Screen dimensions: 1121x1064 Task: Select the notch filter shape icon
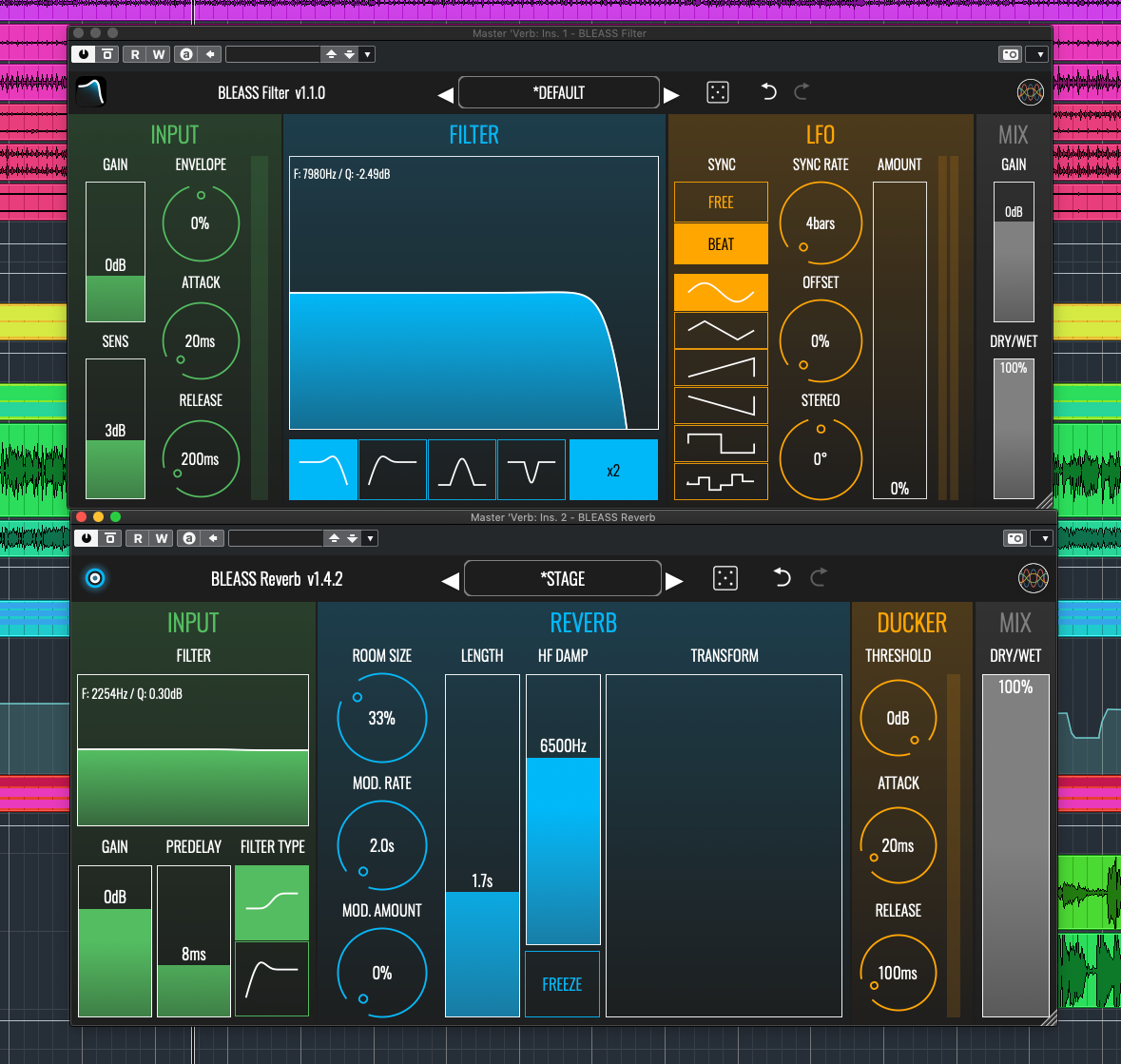[x=531, y=469]
